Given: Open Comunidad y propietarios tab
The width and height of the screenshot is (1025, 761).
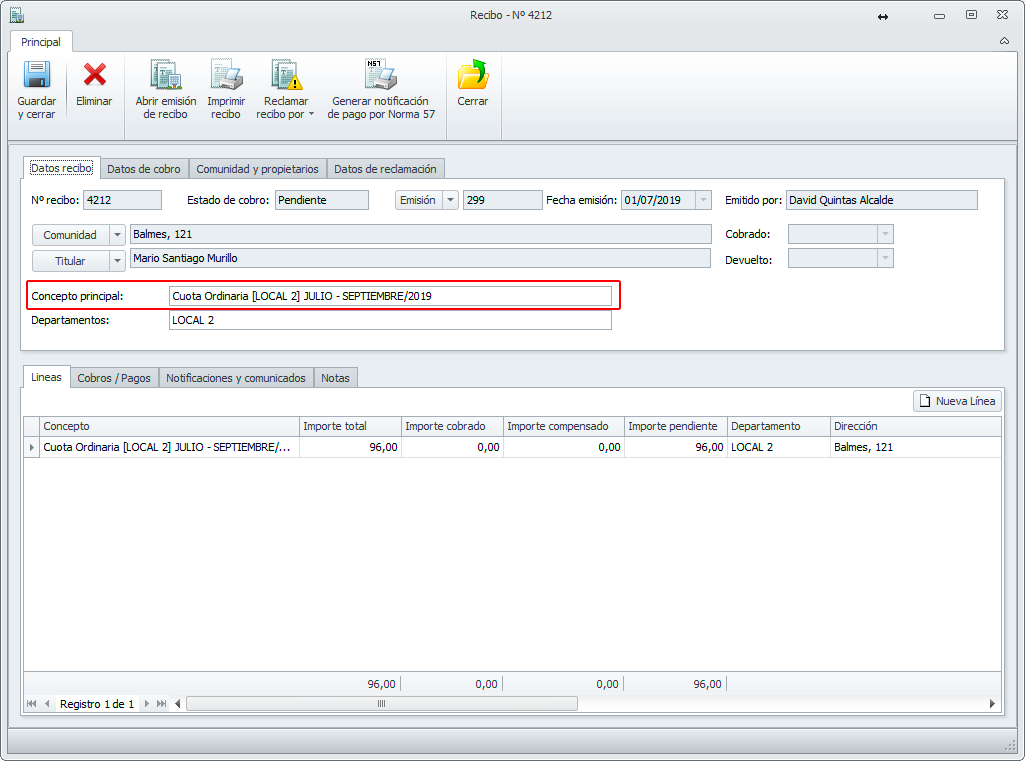Looking at the screenshot, I should tap(258, 169).
